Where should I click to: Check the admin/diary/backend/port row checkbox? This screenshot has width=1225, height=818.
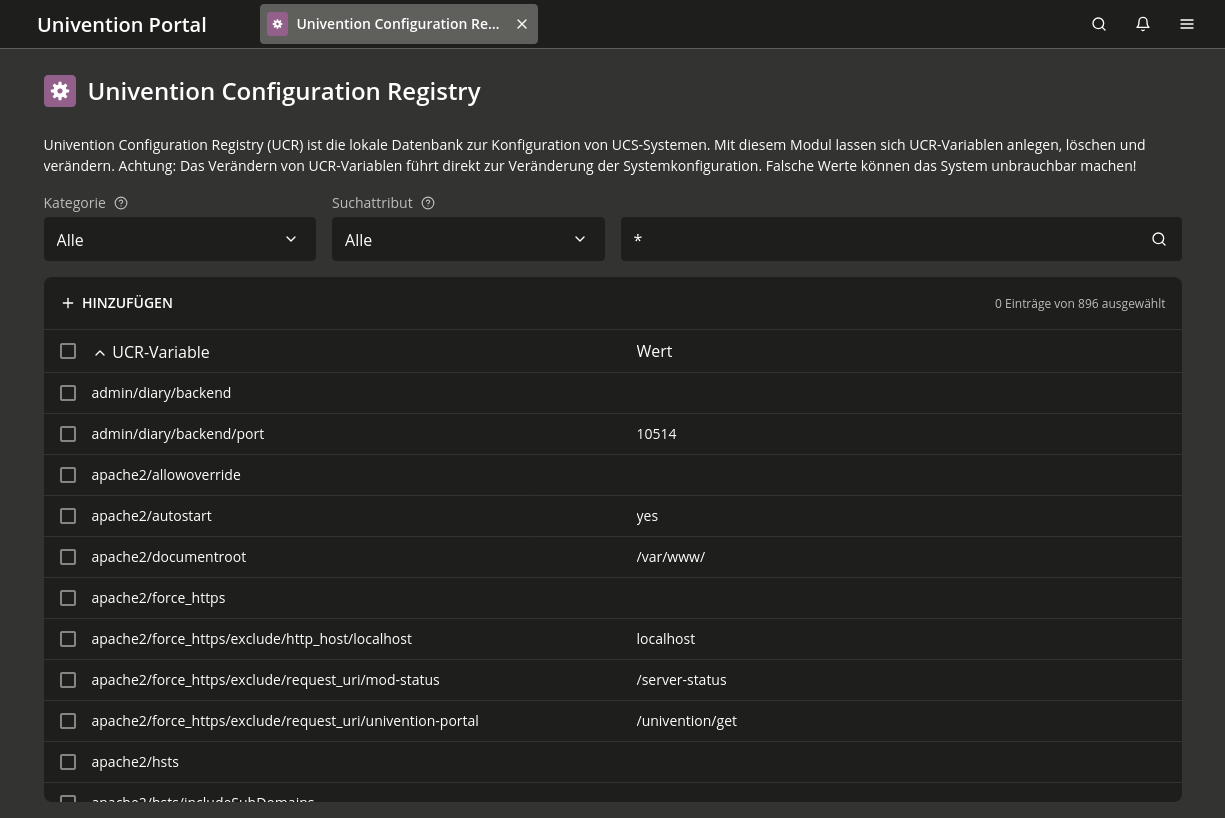click(68, 434)
